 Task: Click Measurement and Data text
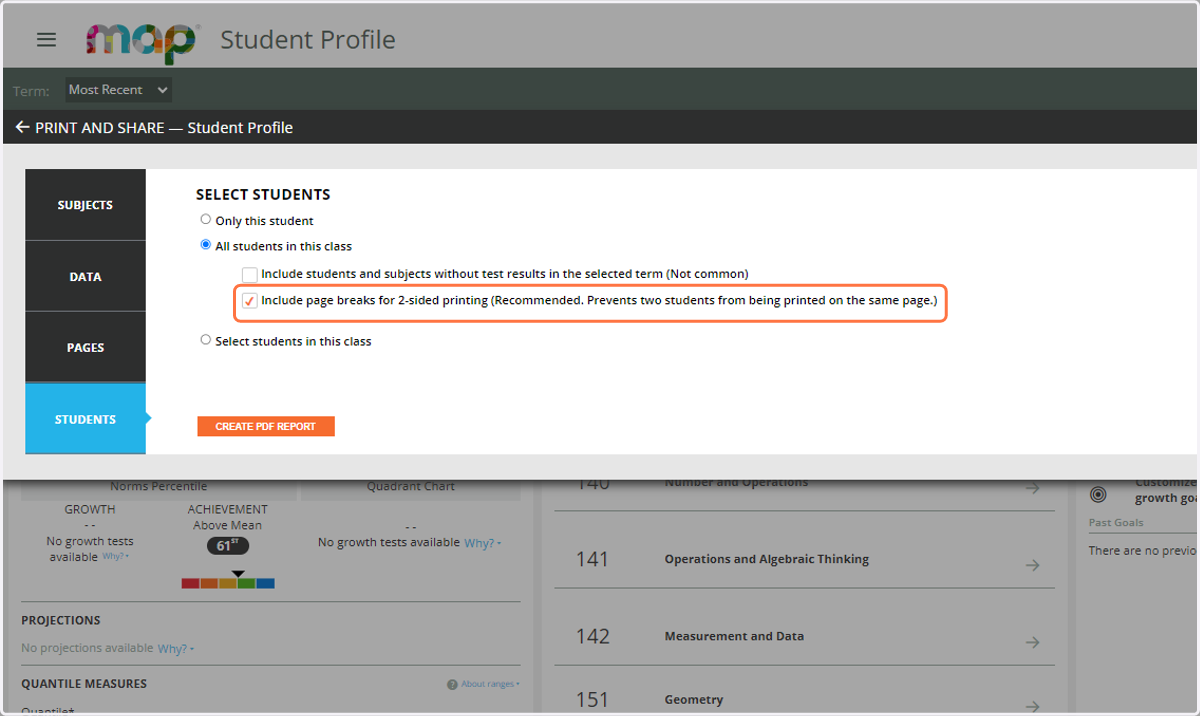click(x=734, y=636)
